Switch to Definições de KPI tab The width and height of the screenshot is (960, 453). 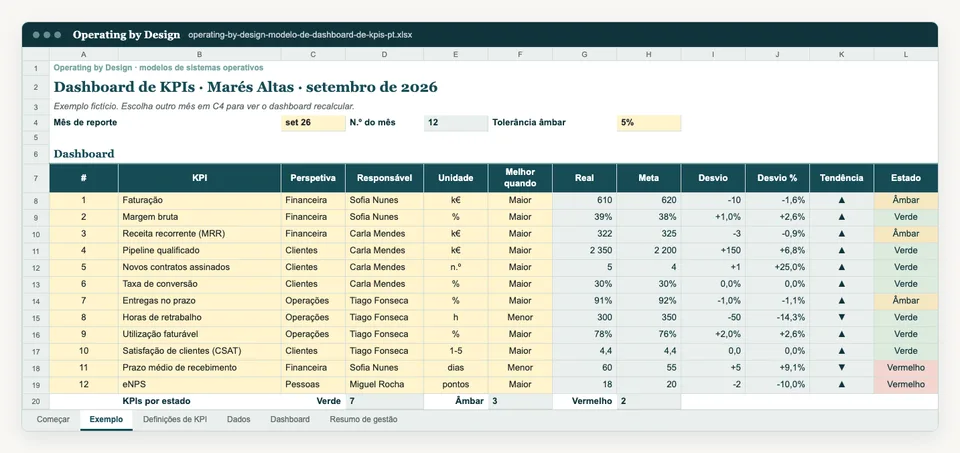pos(174,420)
